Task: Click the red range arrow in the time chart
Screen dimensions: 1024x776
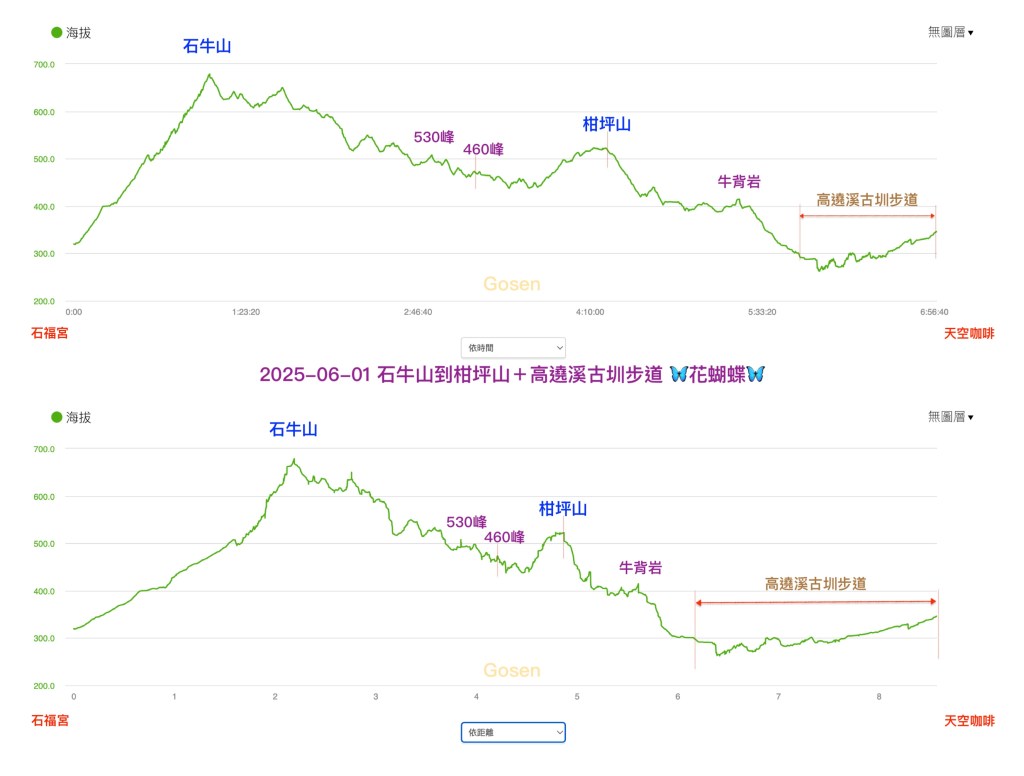Action: click(x=867, y=216)
